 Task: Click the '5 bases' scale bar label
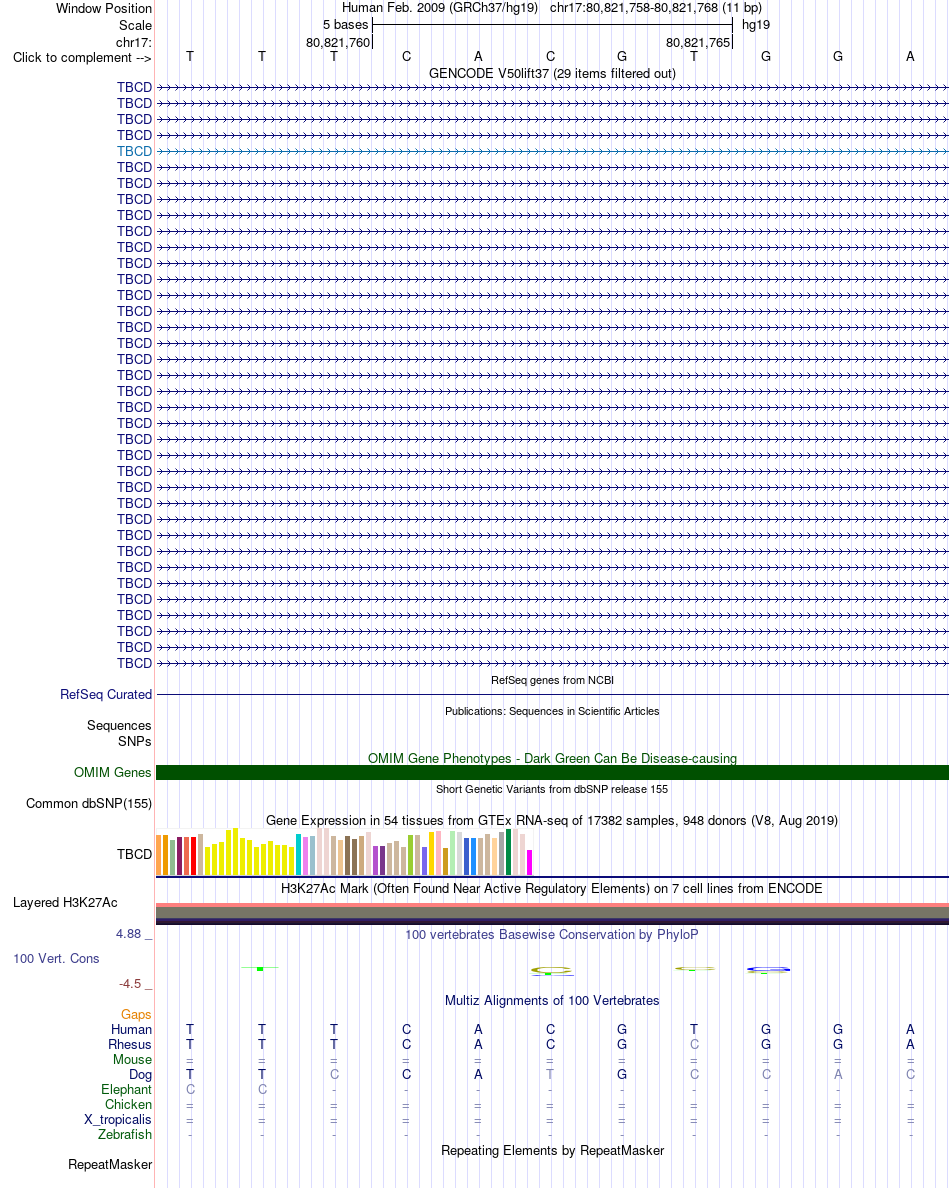345,25
